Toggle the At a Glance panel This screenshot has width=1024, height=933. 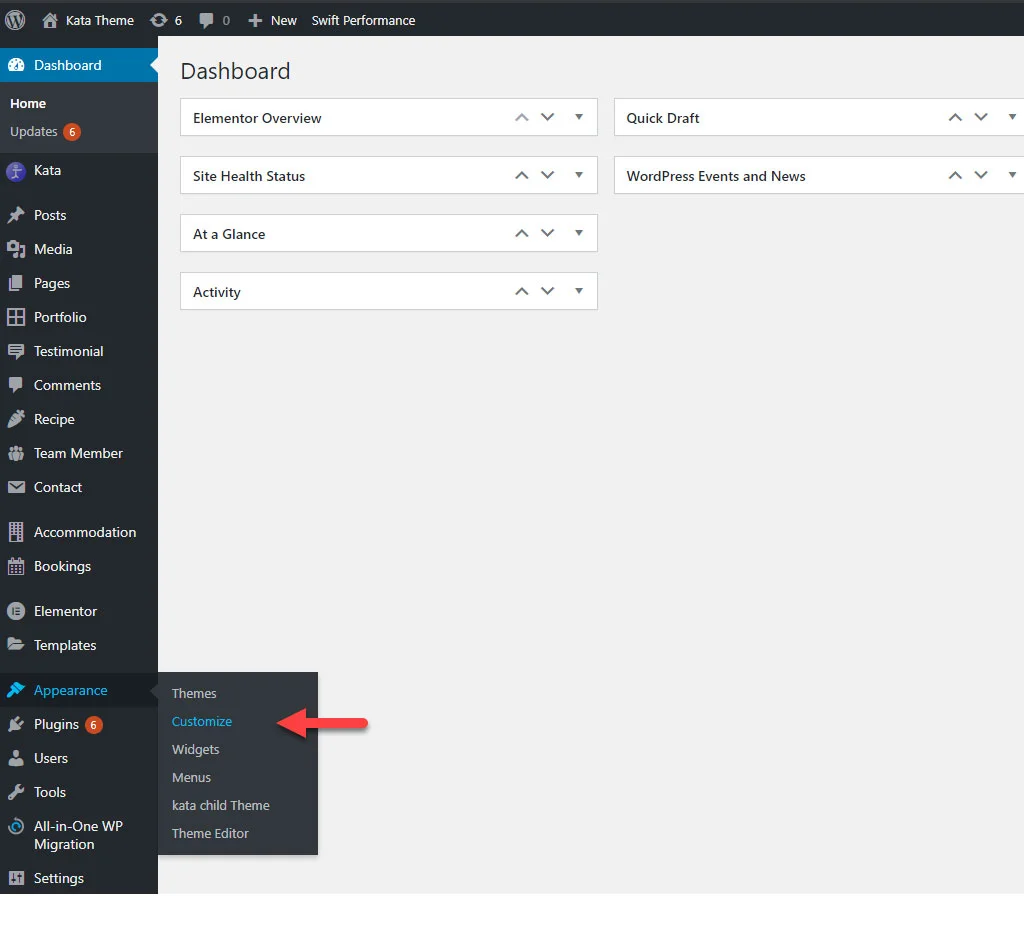pos(579,233)
